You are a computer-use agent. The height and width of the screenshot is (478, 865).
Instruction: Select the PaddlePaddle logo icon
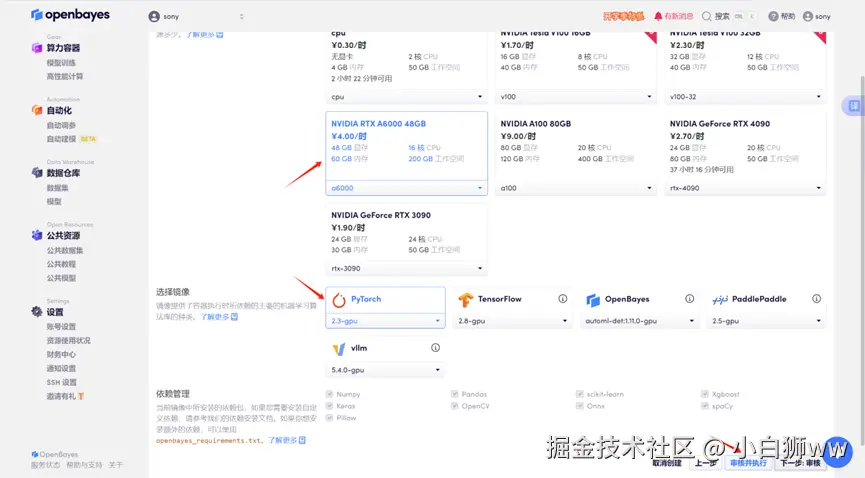click(720, 300)
